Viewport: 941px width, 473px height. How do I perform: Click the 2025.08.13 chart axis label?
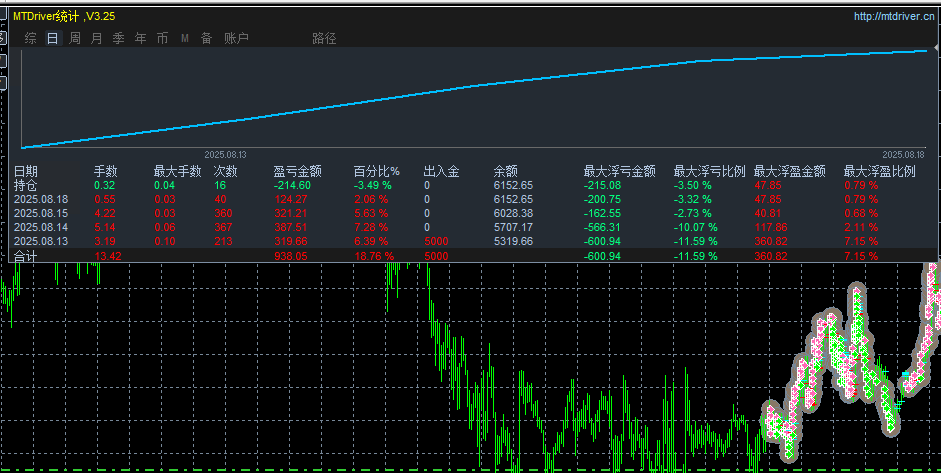pyautogui.click(x=225, y=155)
